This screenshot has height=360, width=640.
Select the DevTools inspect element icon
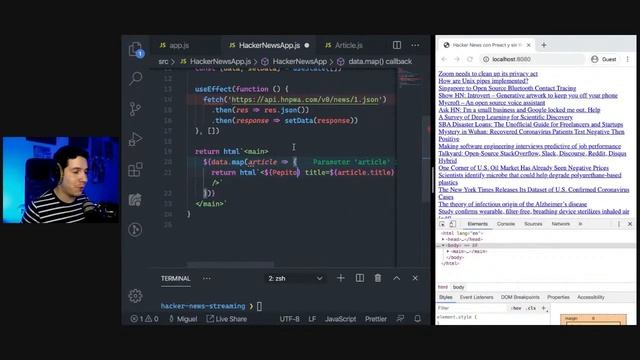(x=442, y=224)
